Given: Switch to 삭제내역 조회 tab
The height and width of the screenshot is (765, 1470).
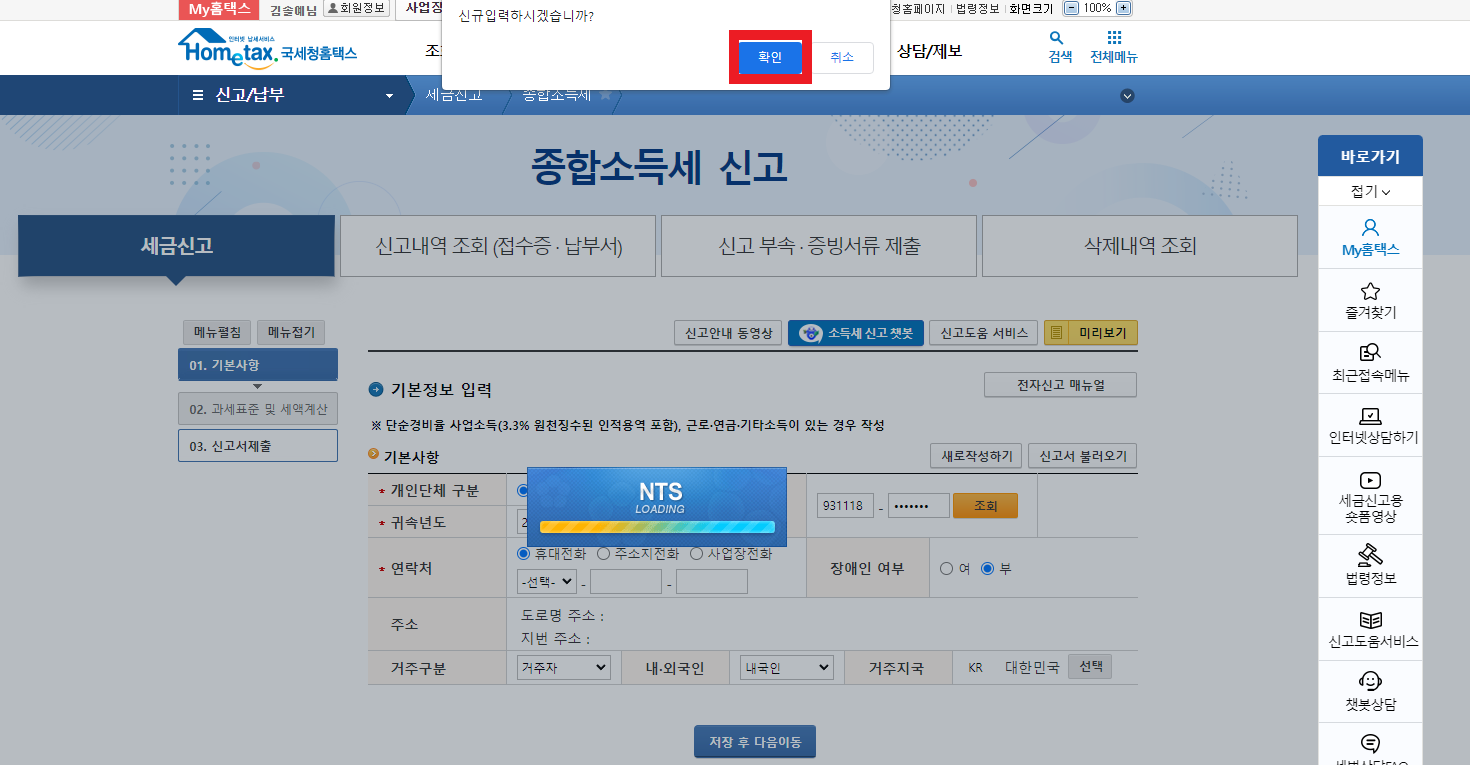Looking at the screenshot, I should click(x=1140, y=246).
